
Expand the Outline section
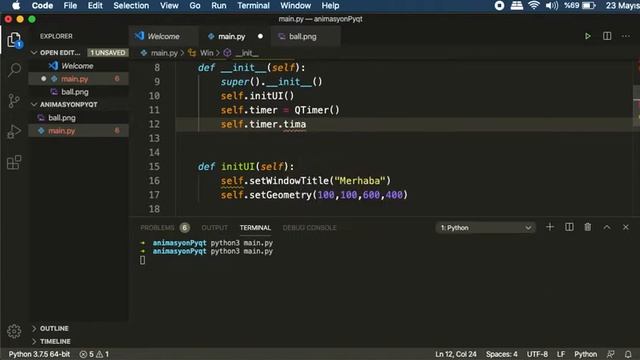coord(34,328)
